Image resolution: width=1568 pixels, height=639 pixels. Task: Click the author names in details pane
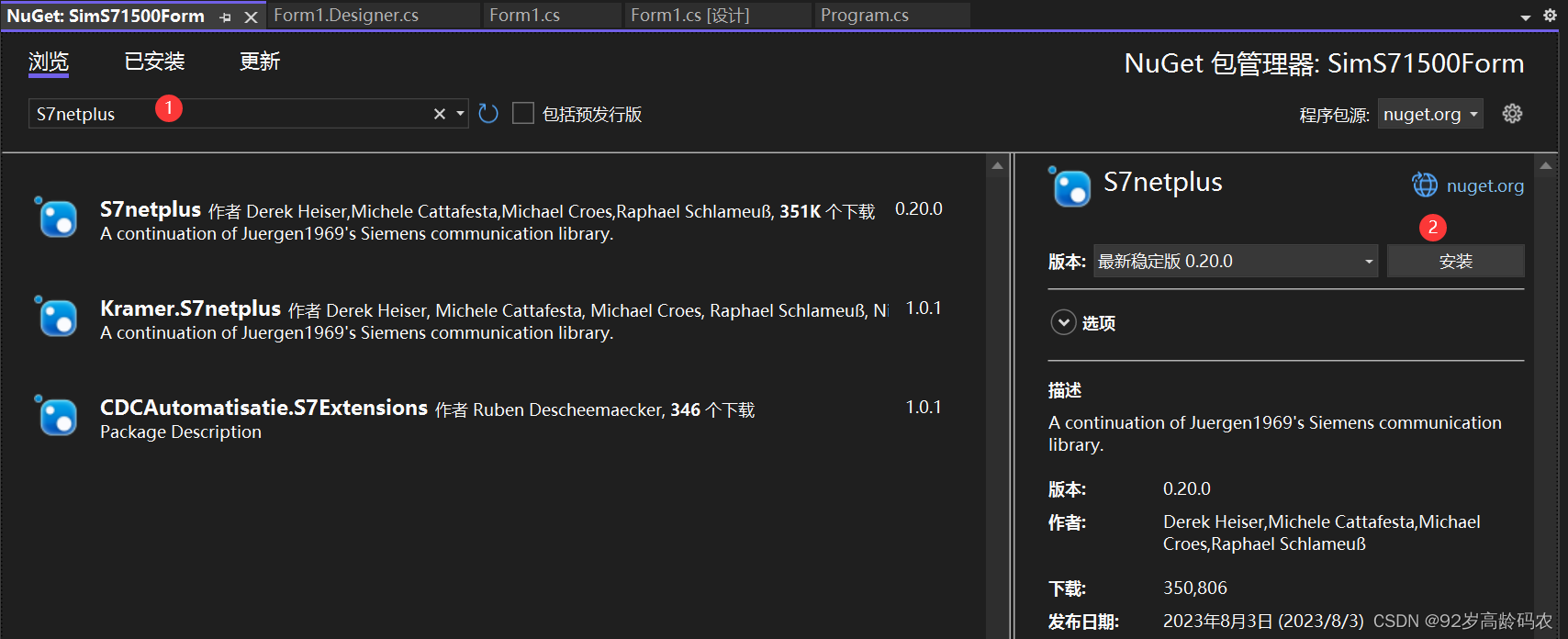(1322, 532)
